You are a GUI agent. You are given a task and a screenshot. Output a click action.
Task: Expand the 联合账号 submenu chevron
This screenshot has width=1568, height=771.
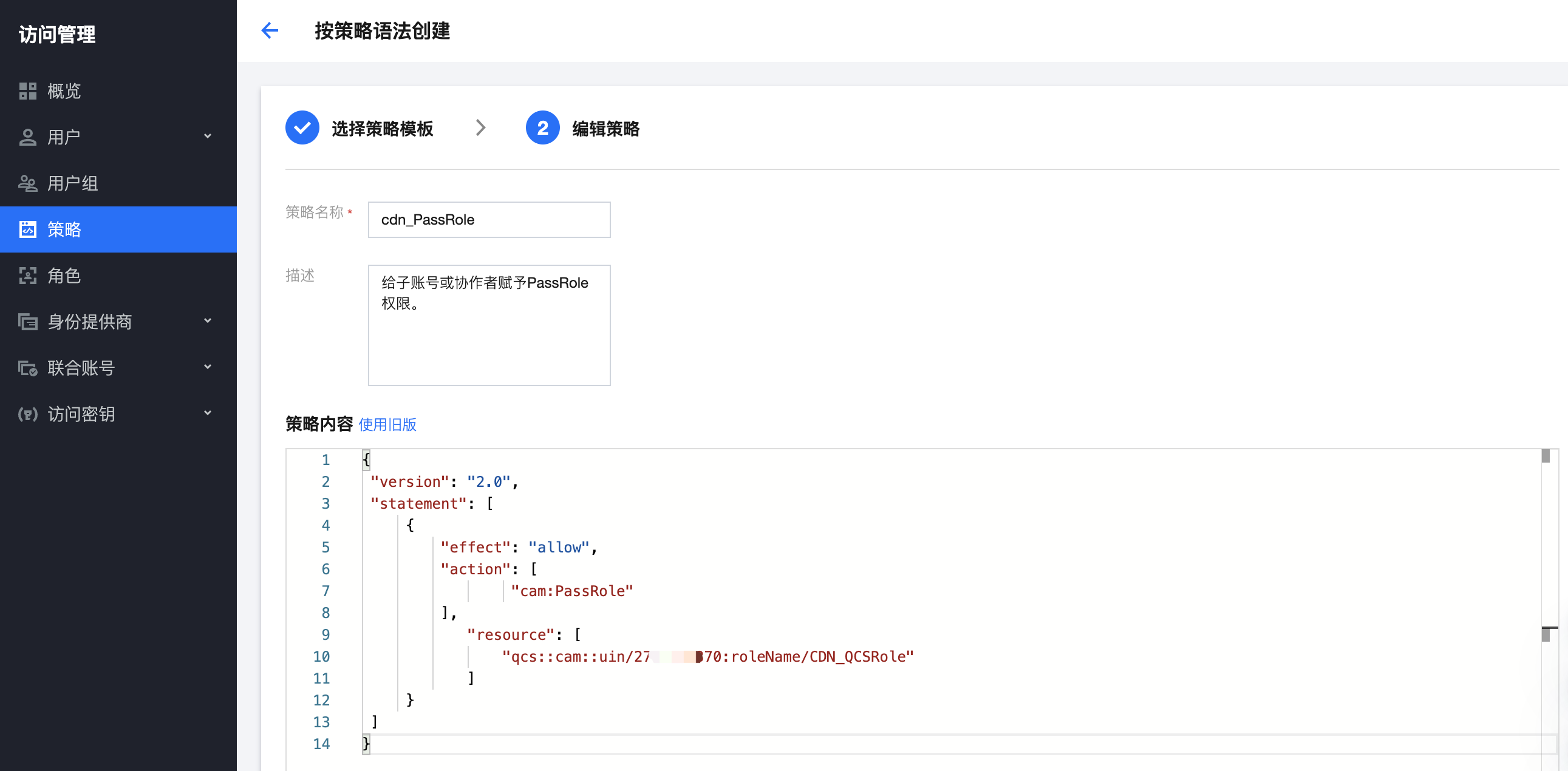[208, 367]
